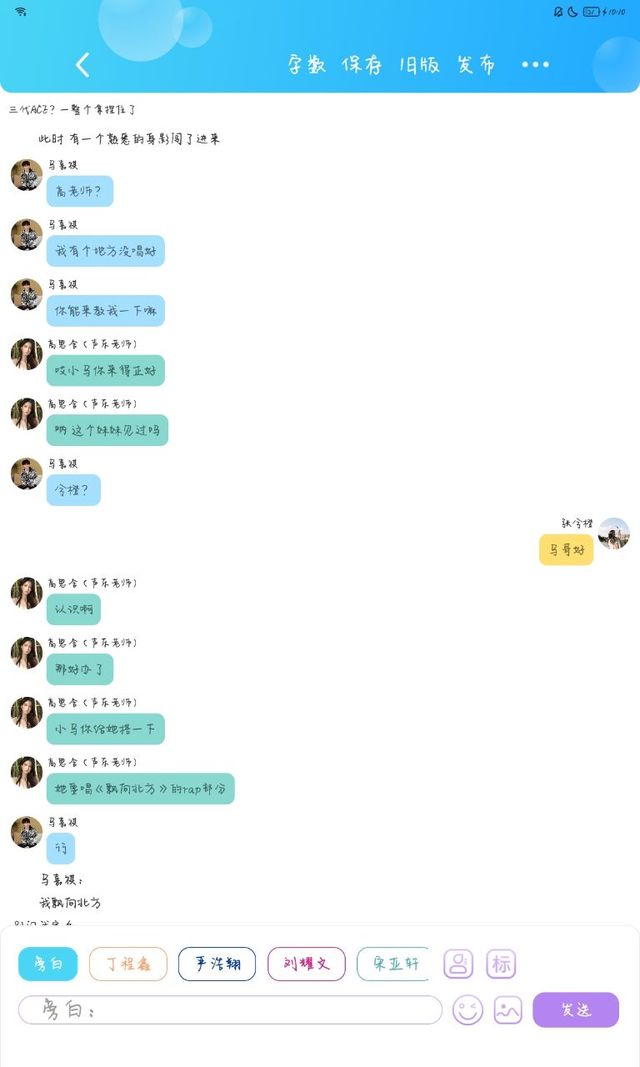
Task: Tap the yellow 马哥好 chat bubble
Action: (x=566, y=550)
